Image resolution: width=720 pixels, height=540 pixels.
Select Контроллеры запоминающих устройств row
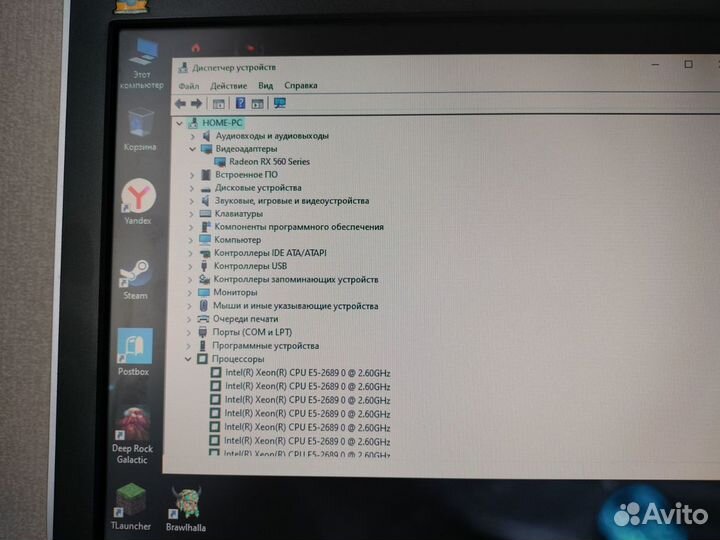(296, 279)
